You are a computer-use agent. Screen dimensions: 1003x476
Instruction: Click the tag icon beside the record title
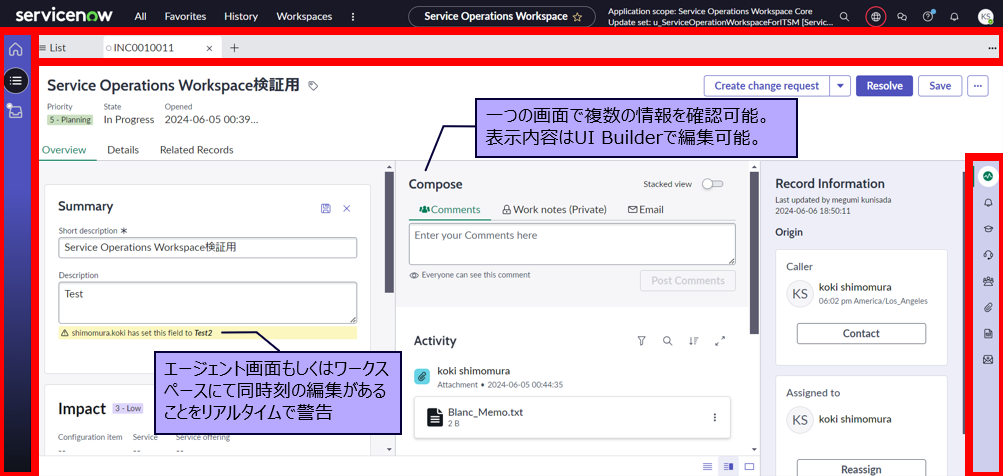(x=313, y=85)
